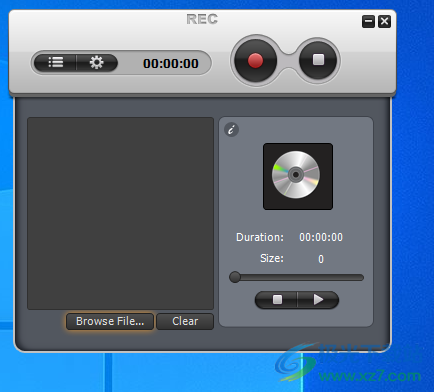Stop recording with the large stop button
Image resolution: width=434 pixels, height=392 pixels.
[318, 60]
